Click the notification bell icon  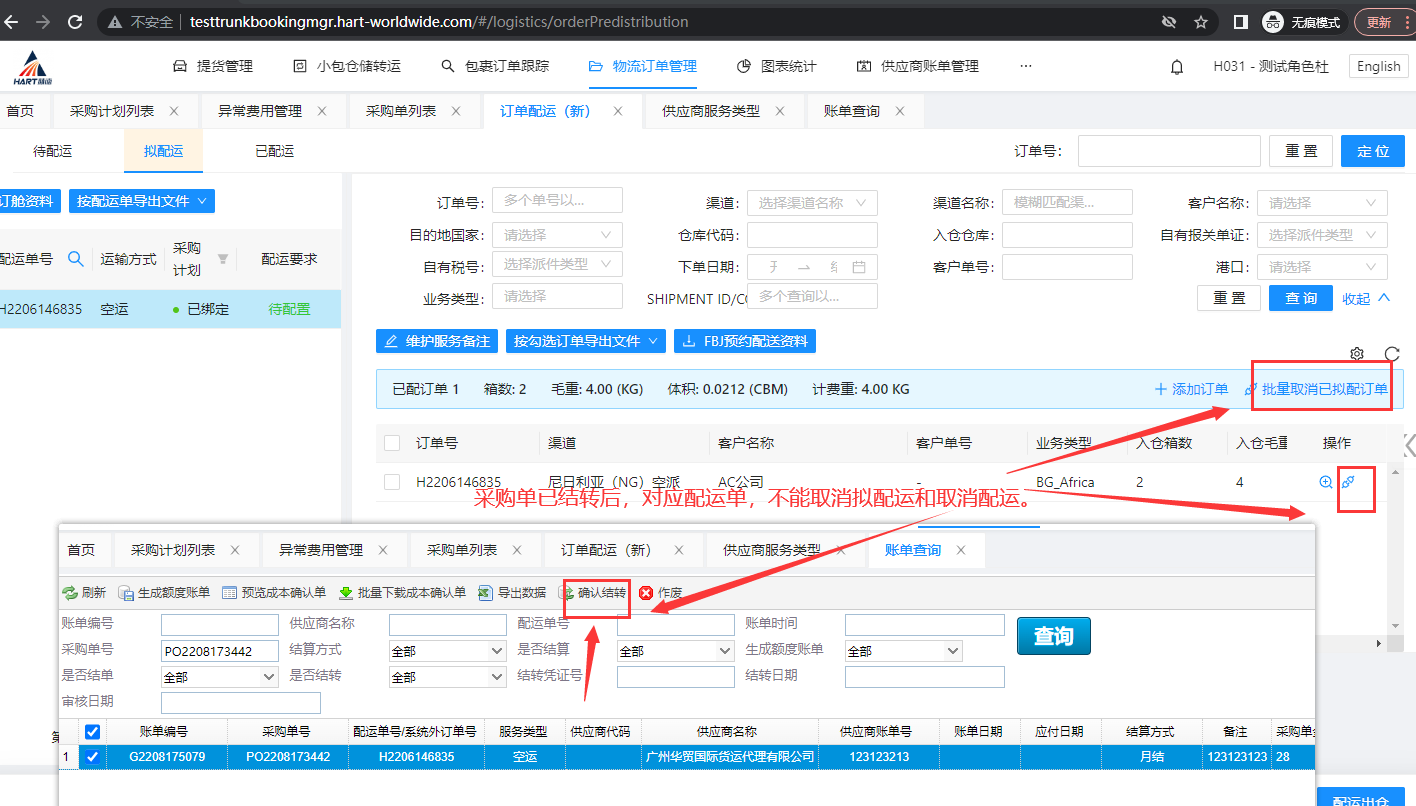(1177, 67)
